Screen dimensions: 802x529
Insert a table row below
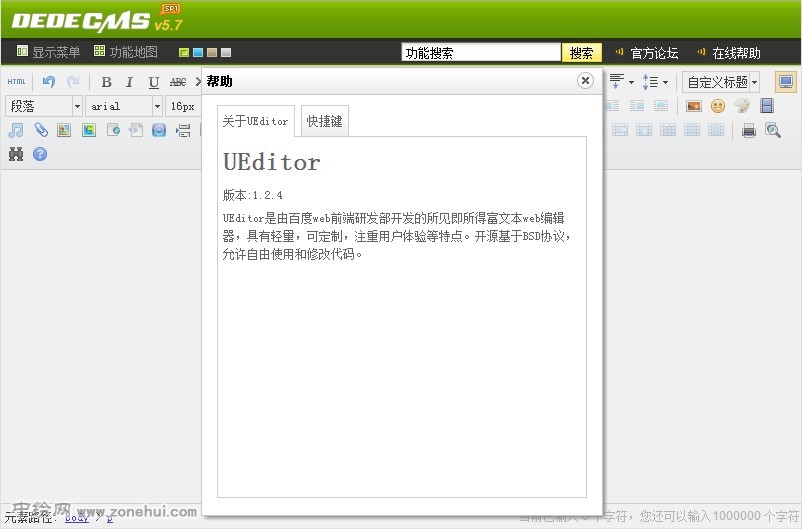pyautogui.click(x=620, y=130)
